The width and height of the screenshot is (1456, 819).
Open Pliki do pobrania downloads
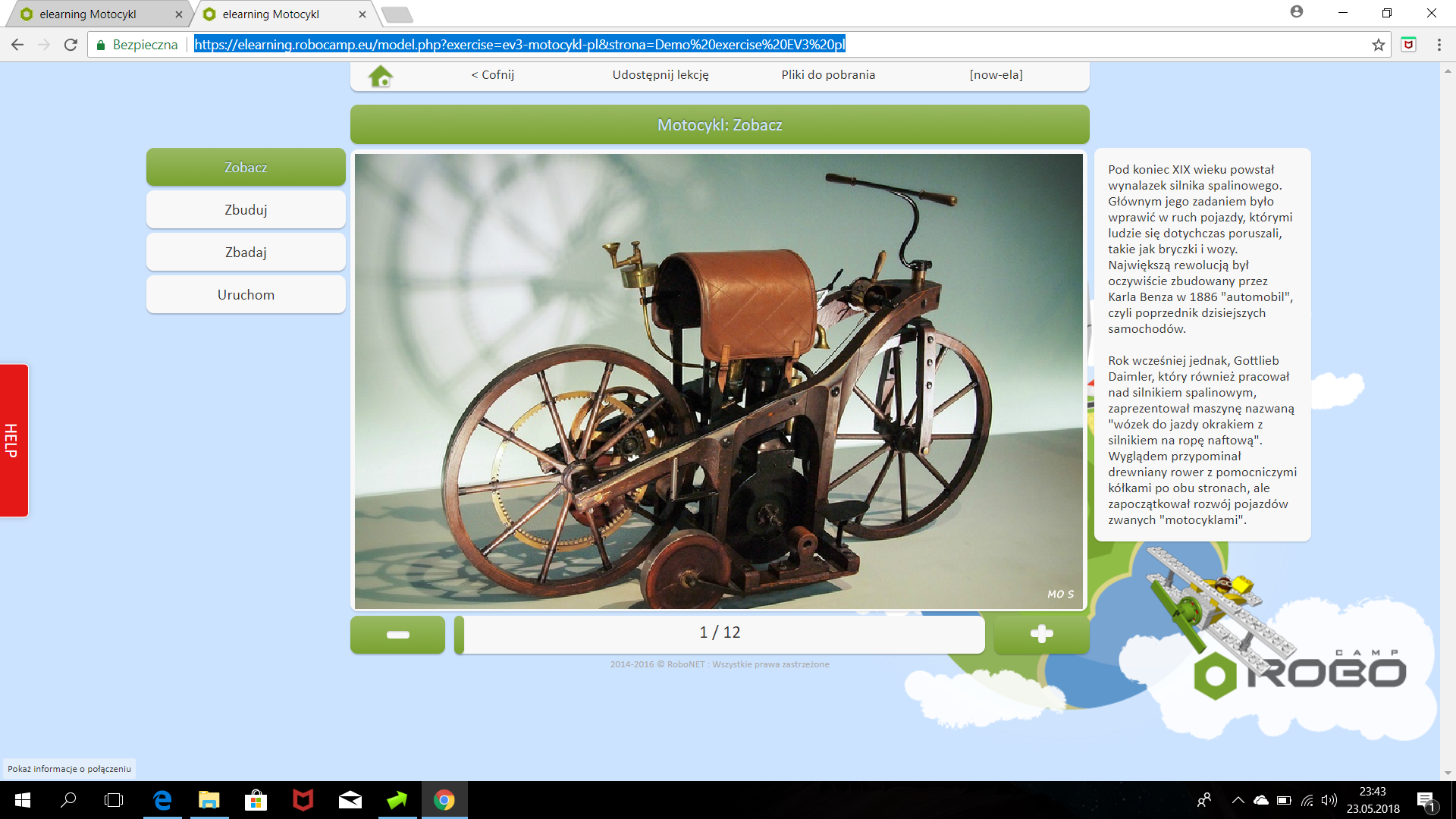pos(828,74)
